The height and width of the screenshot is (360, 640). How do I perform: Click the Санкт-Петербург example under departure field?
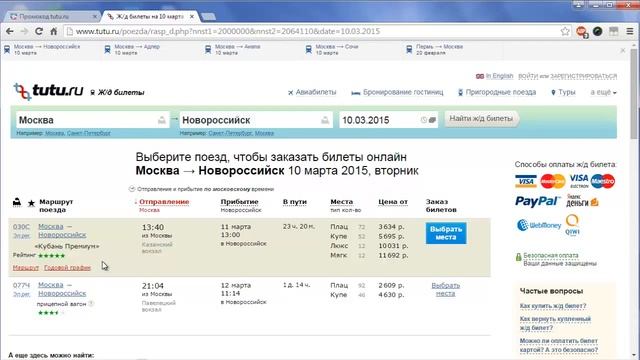tap(89, 133)
